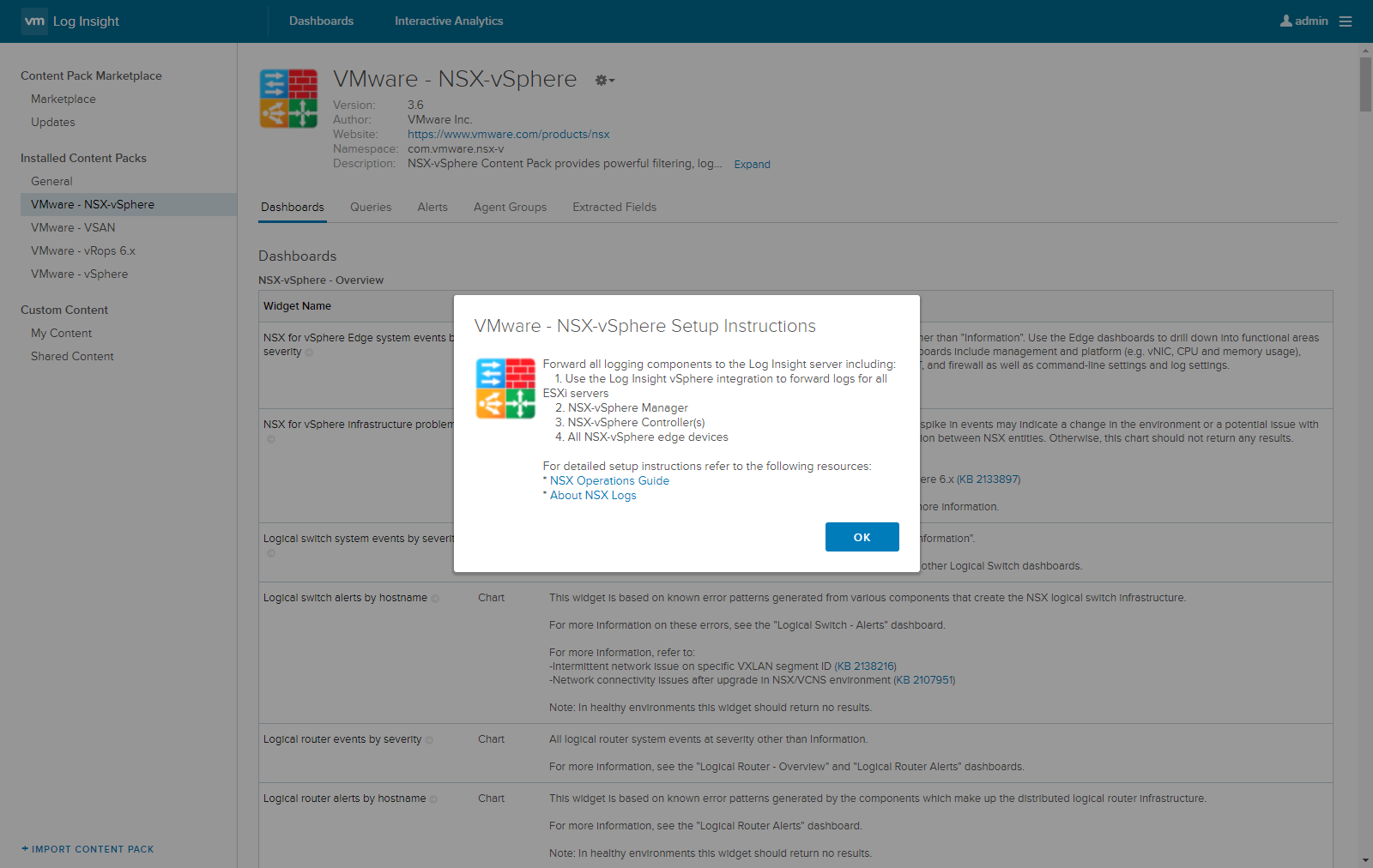Open the About NSX Logs link

click(593, 495)
